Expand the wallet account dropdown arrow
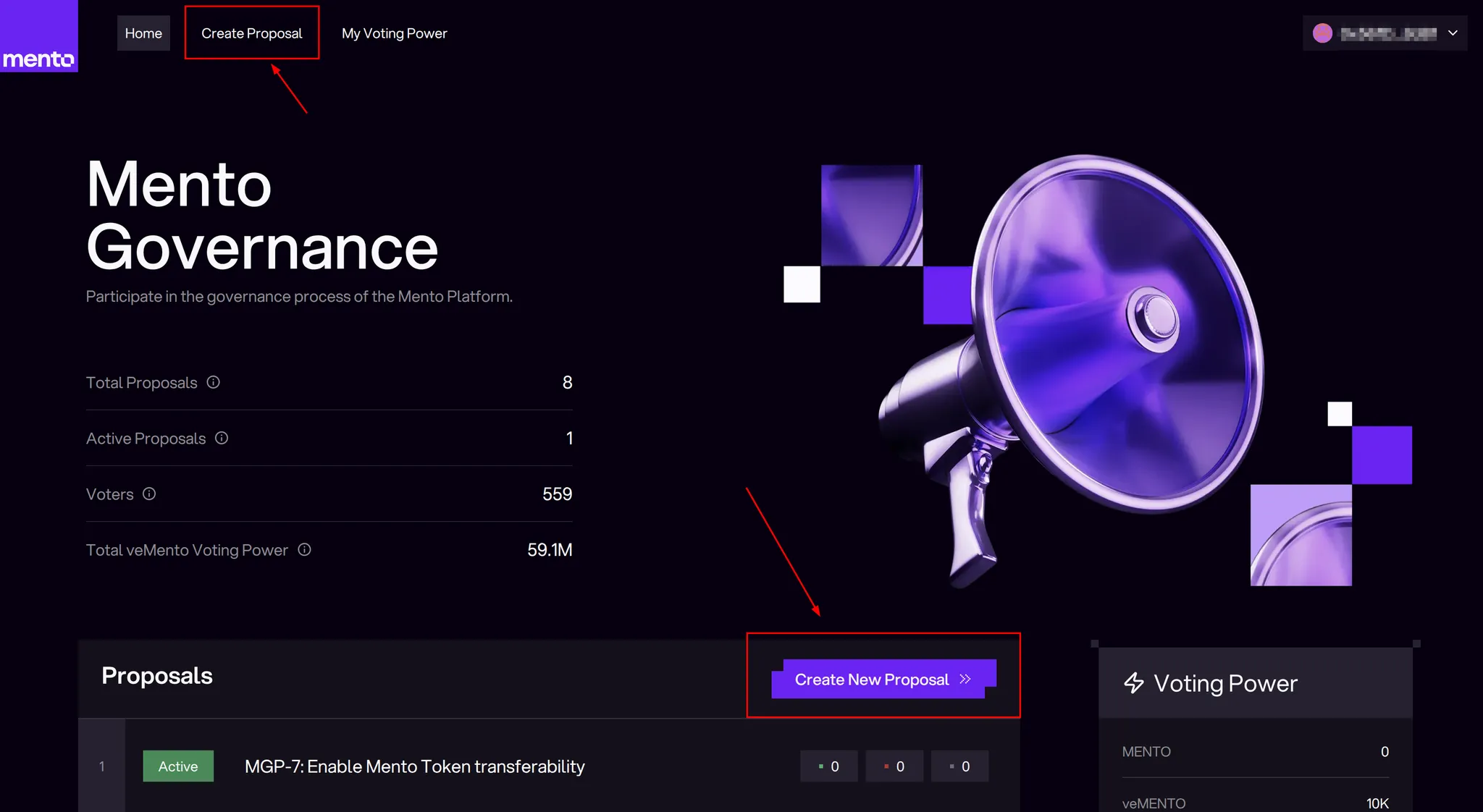Viewport: 1483px width, 812px height. (1453, 33)
